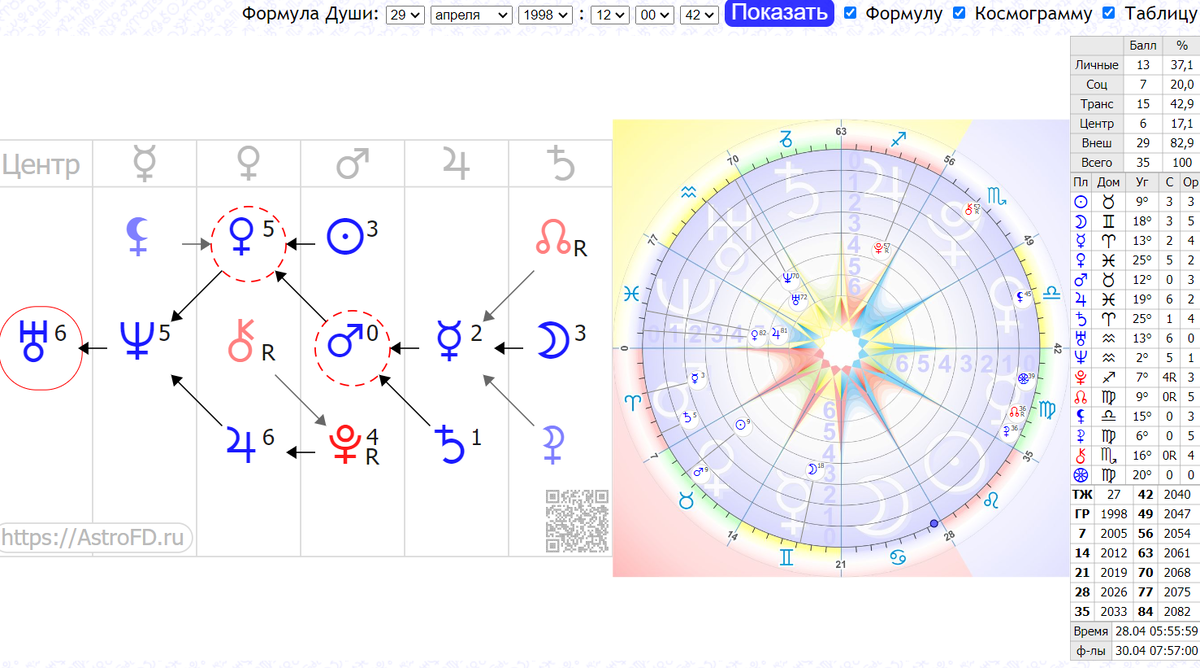This screenshot has height=668, width=1200.
Task: Click the Sun row symbol in the table
Action: [1080, 202]
